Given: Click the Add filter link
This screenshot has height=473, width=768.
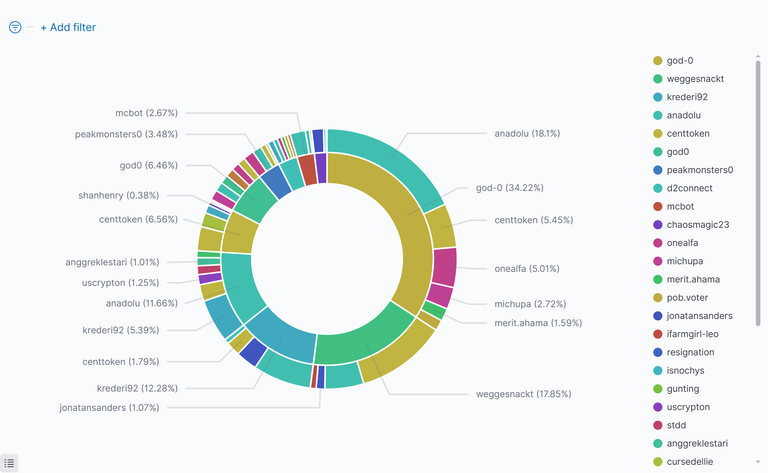Looking at the screenshot, I should [68, 27].
